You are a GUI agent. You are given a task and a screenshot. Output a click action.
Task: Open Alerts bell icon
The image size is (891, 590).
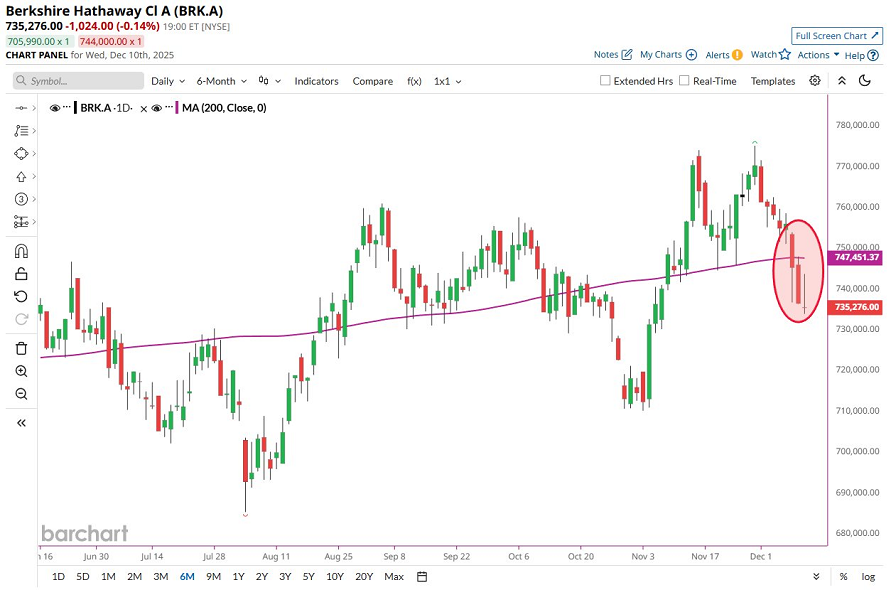coord(737,55)
